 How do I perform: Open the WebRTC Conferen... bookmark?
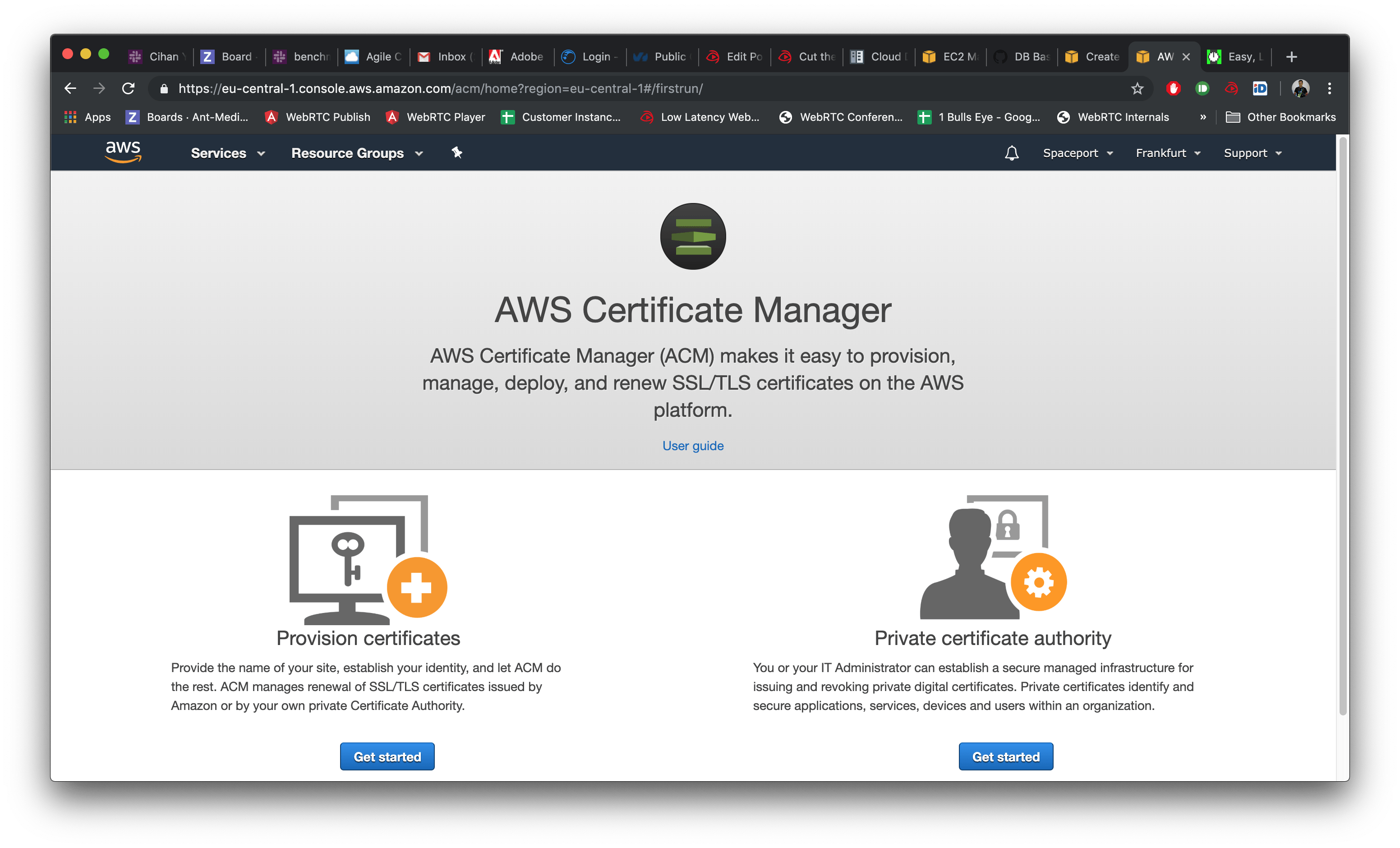click(841, 117)
